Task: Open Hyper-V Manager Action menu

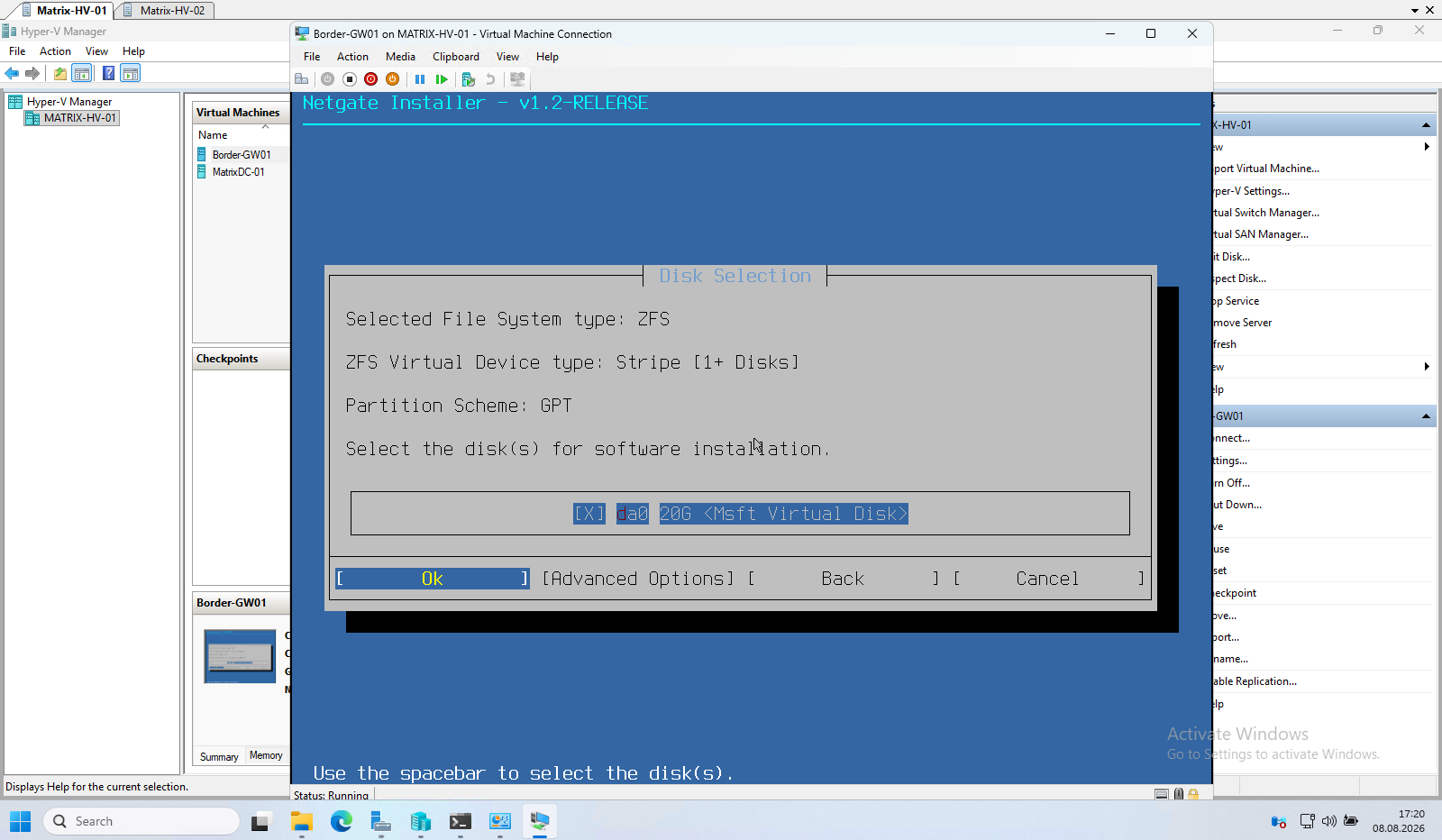Action: point(55,51)
